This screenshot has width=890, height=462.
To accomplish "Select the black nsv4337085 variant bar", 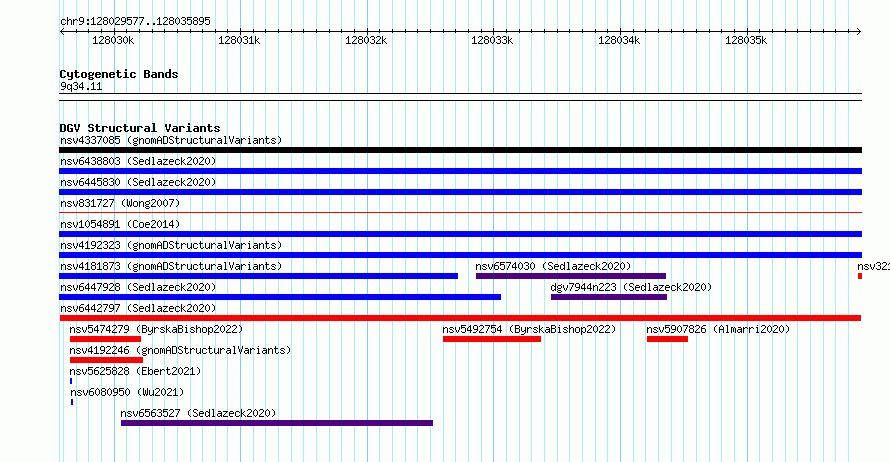I will pyautogui.click(x=460, y=150).
